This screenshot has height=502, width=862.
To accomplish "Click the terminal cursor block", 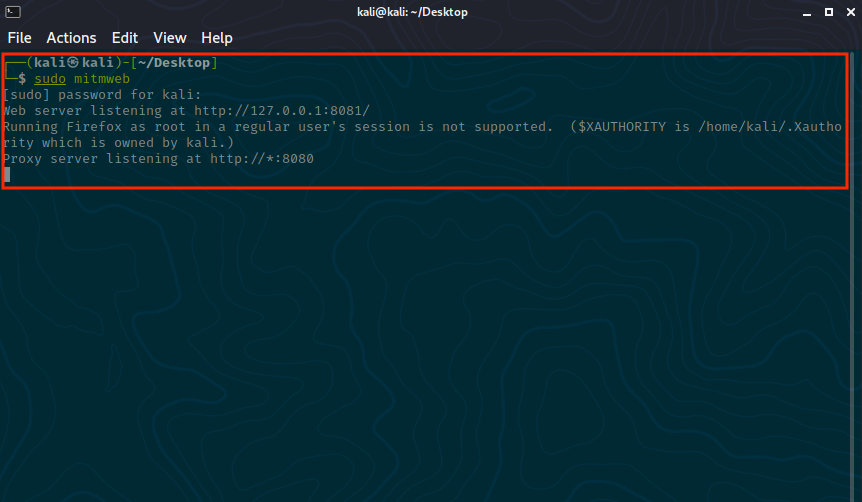I will pyautogui.click(x=7, y=174).
